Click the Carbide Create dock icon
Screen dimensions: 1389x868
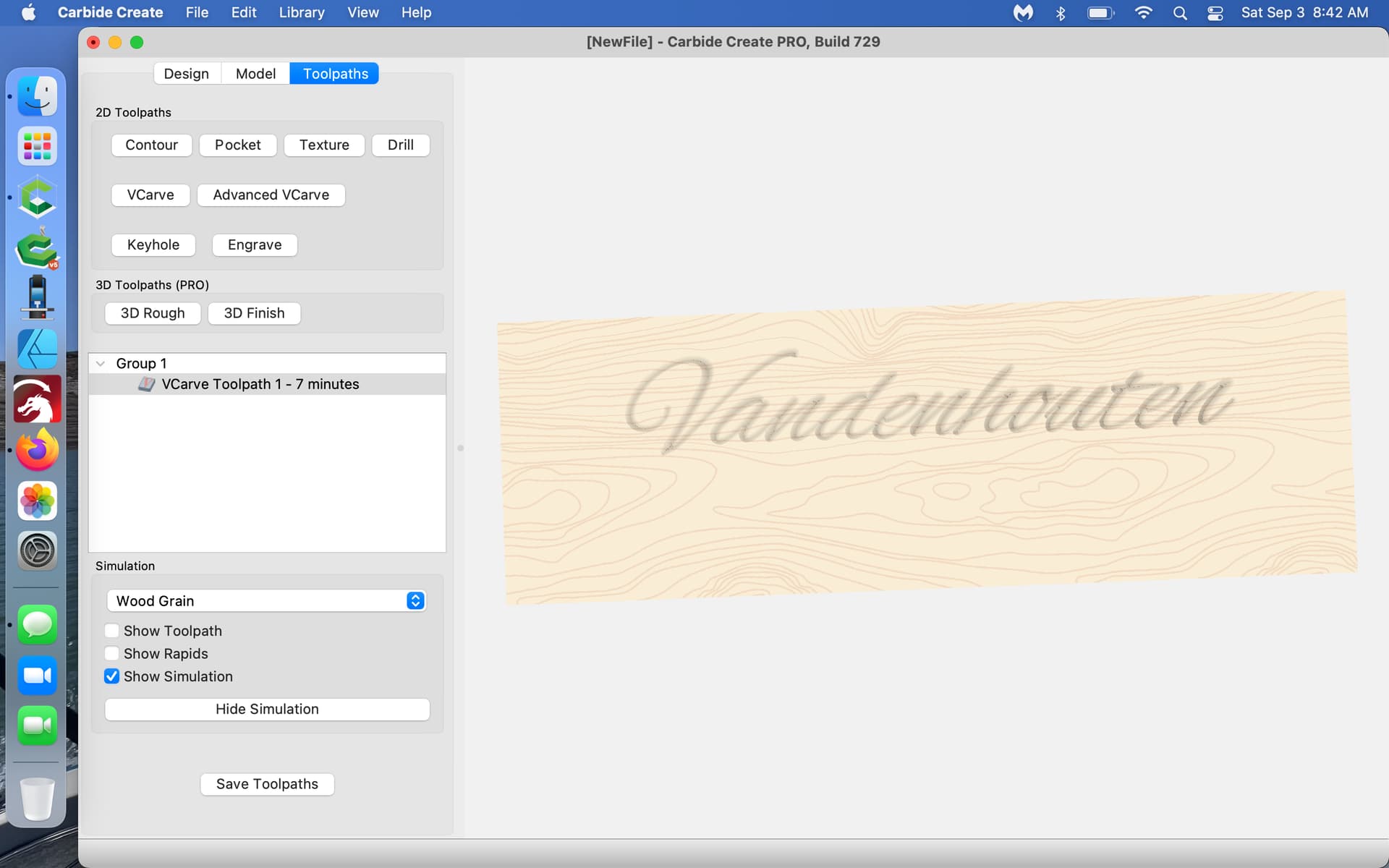pyautogui.click(x=37, y=197)
